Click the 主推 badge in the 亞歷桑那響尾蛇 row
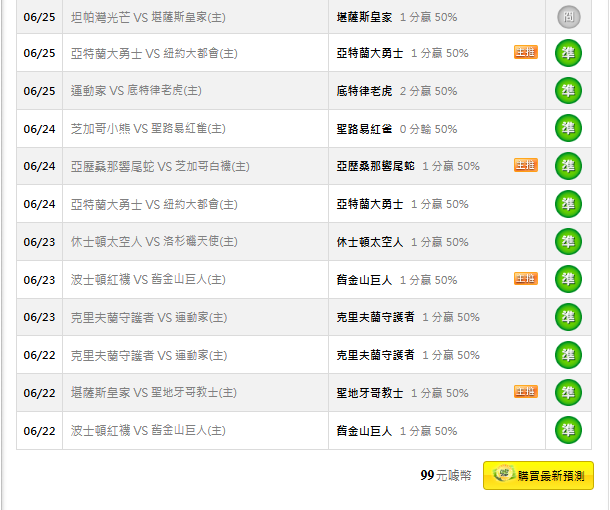Image resolution: width=610 pixels, height=510 pixels. [x=526, y=165]
